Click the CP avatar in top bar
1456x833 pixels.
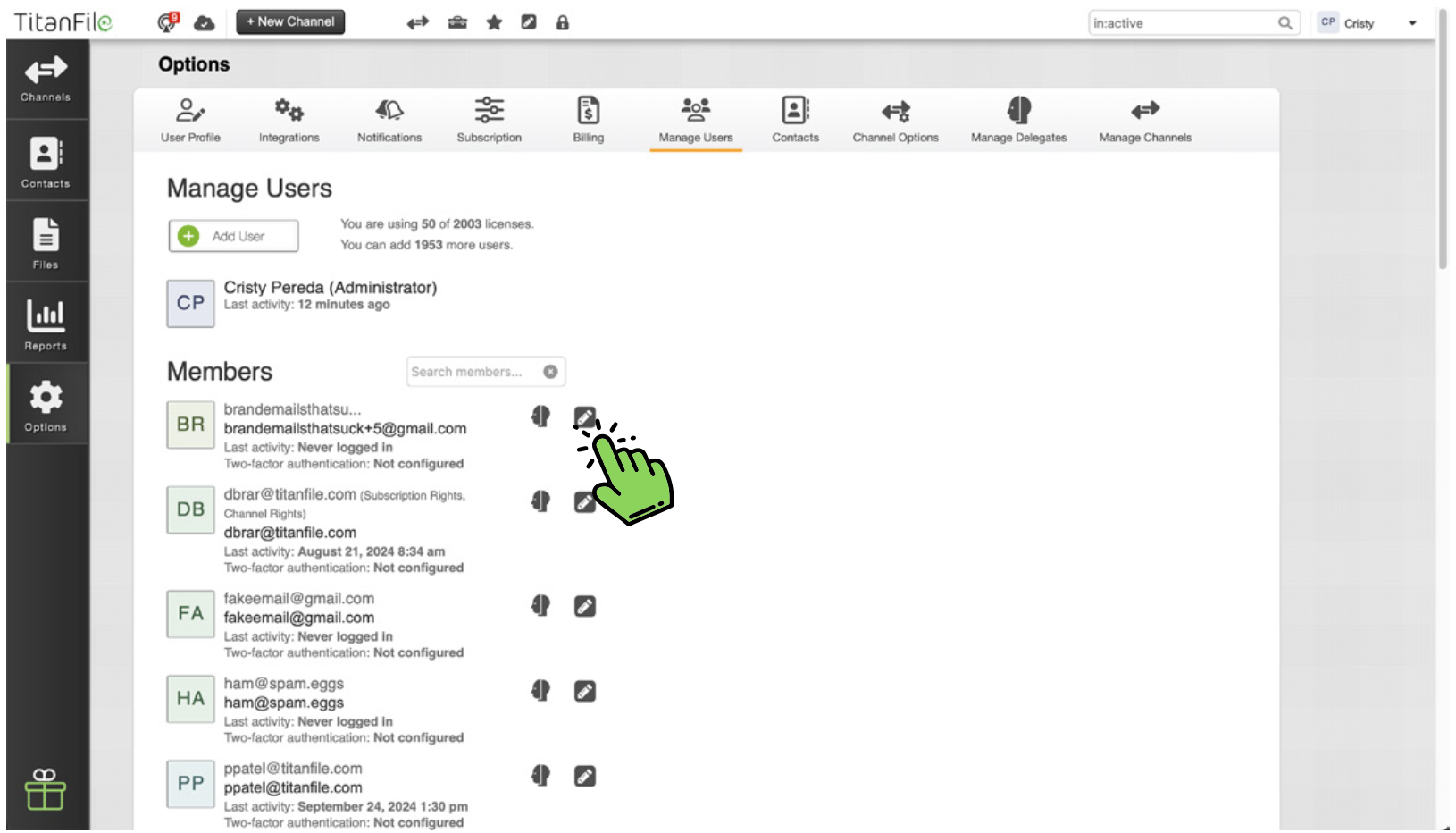click(x=1328, y=22)
